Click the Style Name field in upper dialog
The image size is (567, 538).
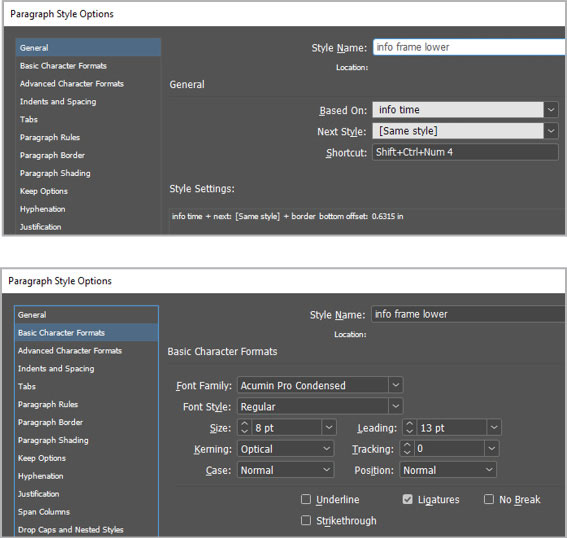[x=469, y=47]
